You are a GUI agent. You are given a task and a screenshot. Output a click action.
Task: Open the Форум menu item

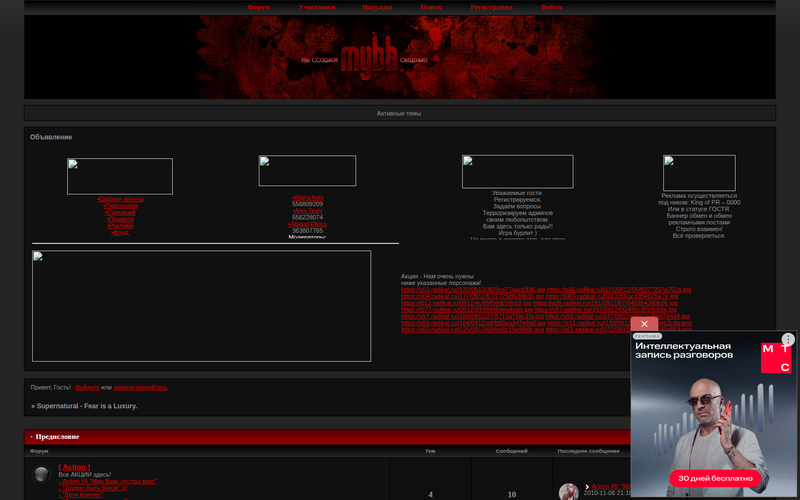pyautogui.click(x=259, y=7)
